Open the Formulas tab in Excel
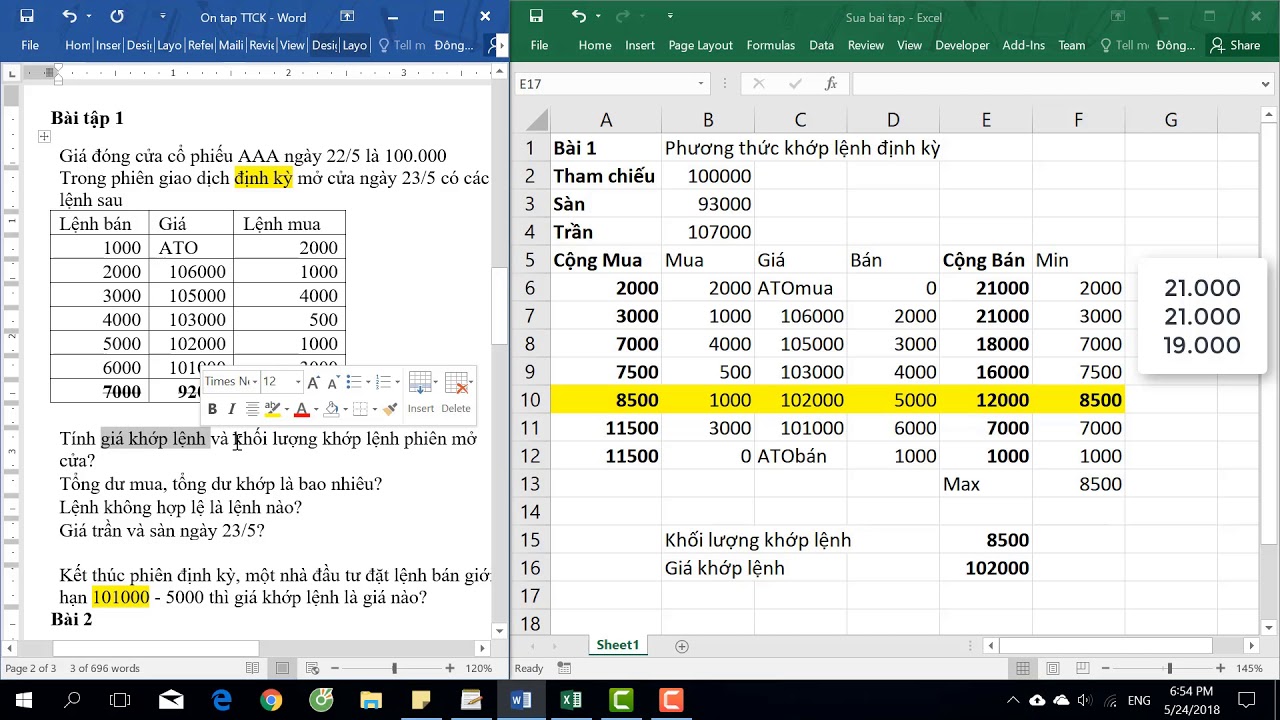The height and width of the screenshot is (720, 1280). tap(771, 45)
